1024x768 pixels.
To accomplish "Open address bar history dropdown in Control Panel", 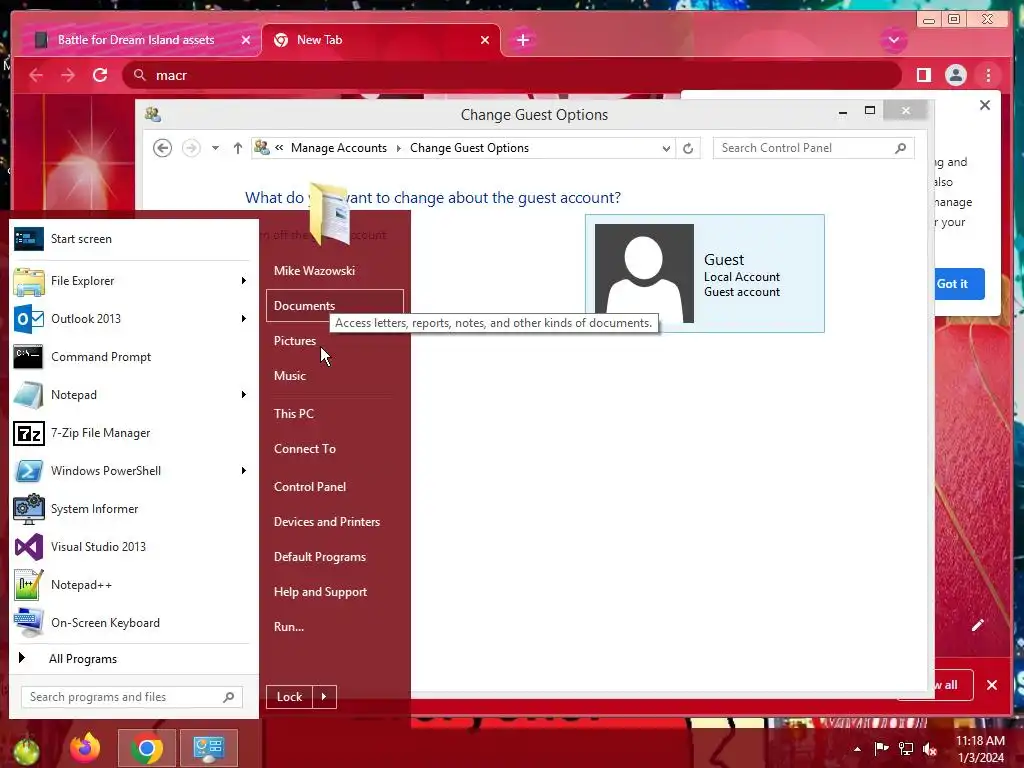I will tap(665, 148).
